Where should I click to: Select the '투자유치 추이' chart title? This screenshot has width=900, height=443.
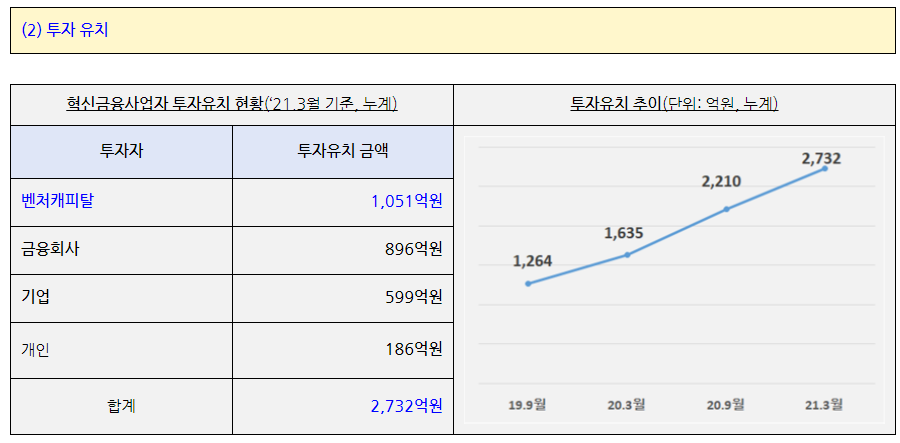tap(616, 104)
